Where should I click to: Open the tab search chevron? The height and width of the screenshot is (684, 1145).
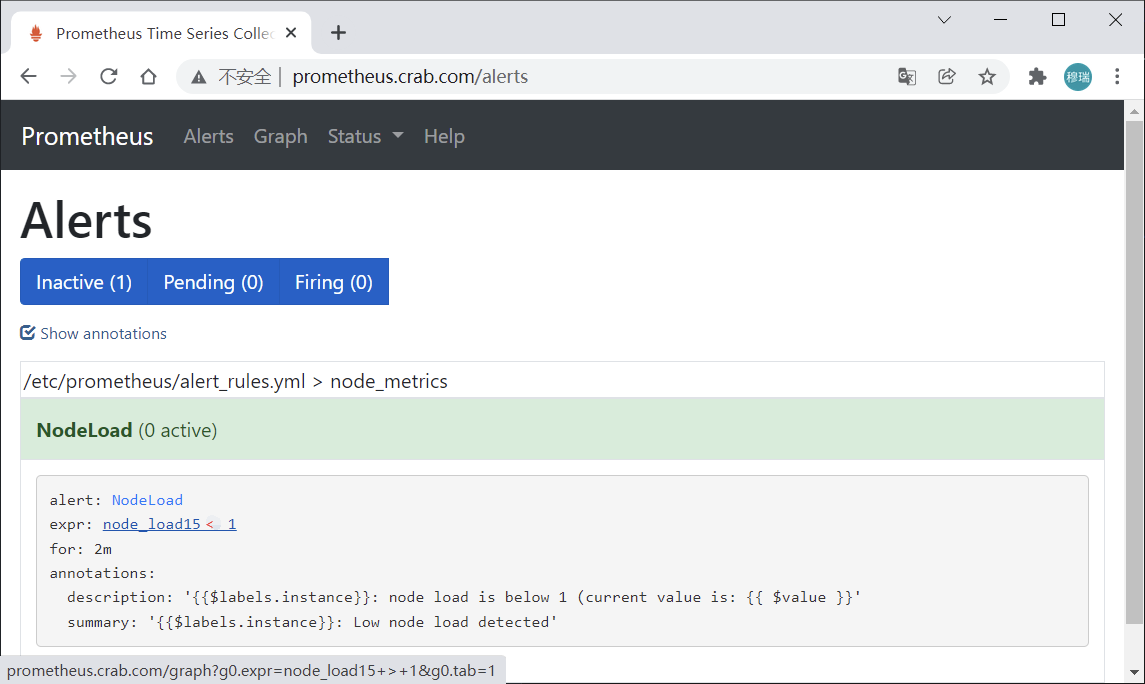click(x=944, y=20)
